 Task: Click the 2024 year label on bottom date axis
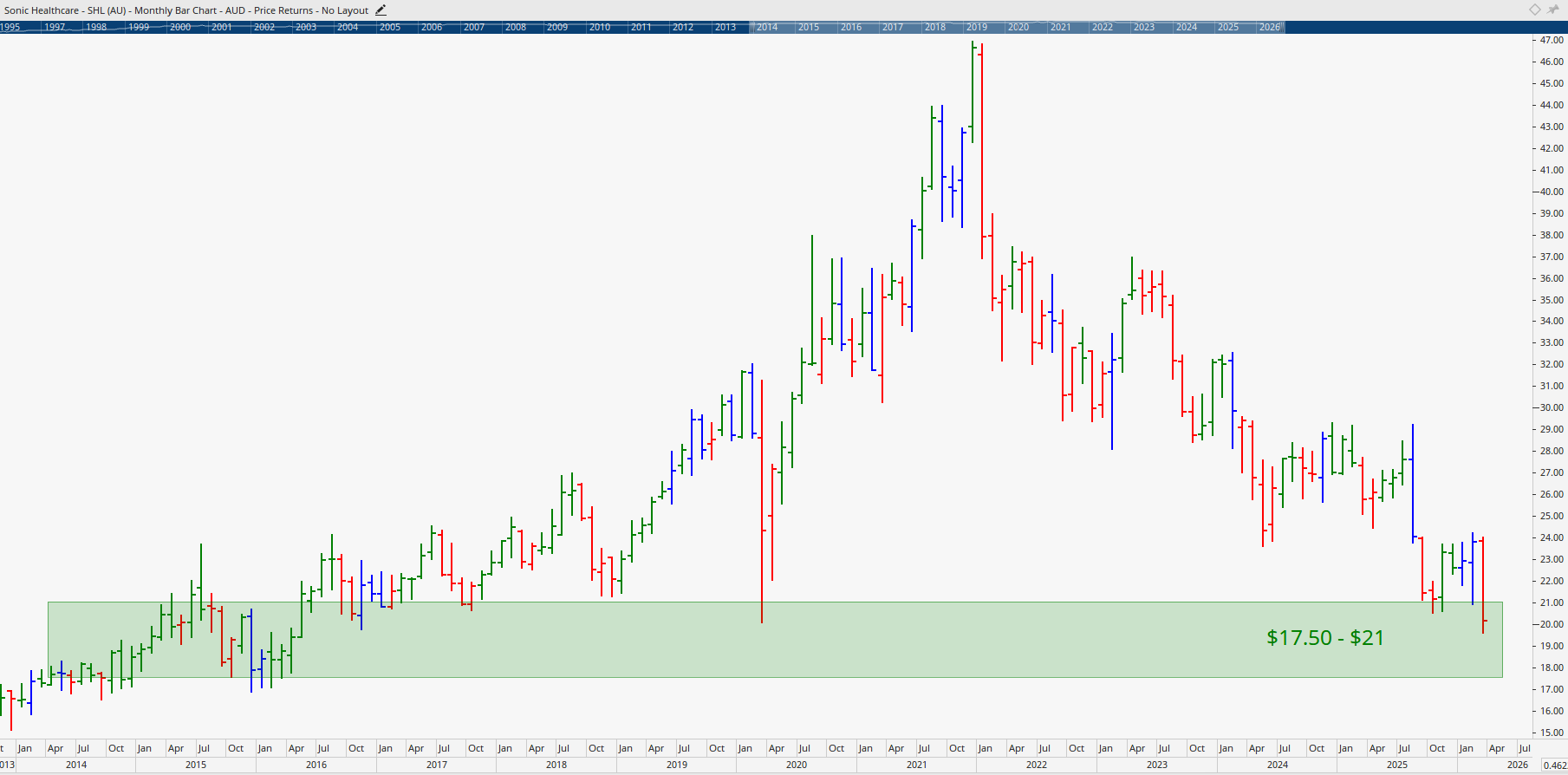[1277, 765]
